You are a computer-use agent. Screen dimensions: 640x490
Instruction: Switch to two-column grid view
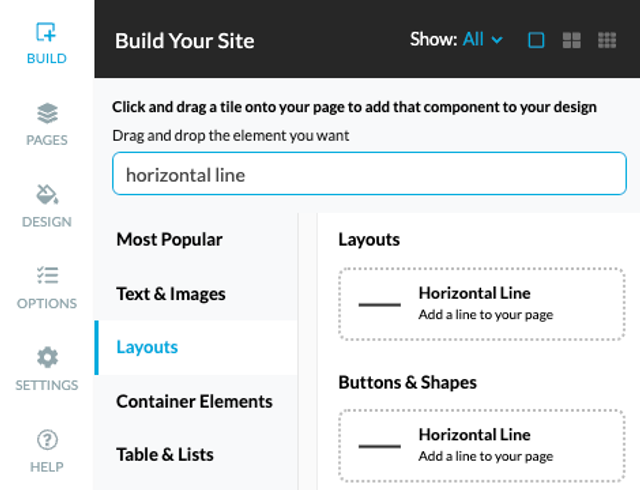(x=571, y=40)
